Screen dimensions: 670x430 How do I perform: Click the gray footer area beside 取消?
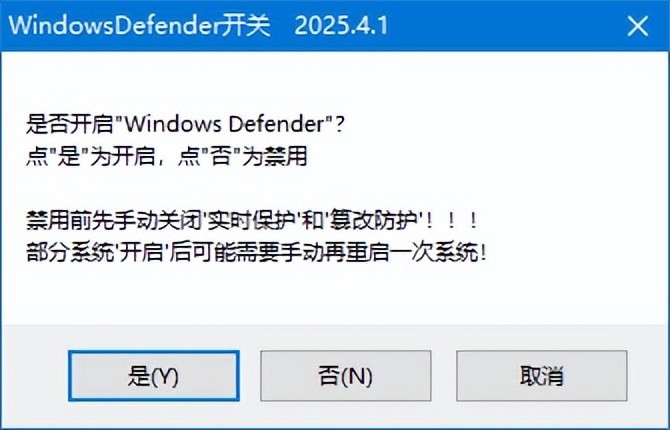point(645,376)
